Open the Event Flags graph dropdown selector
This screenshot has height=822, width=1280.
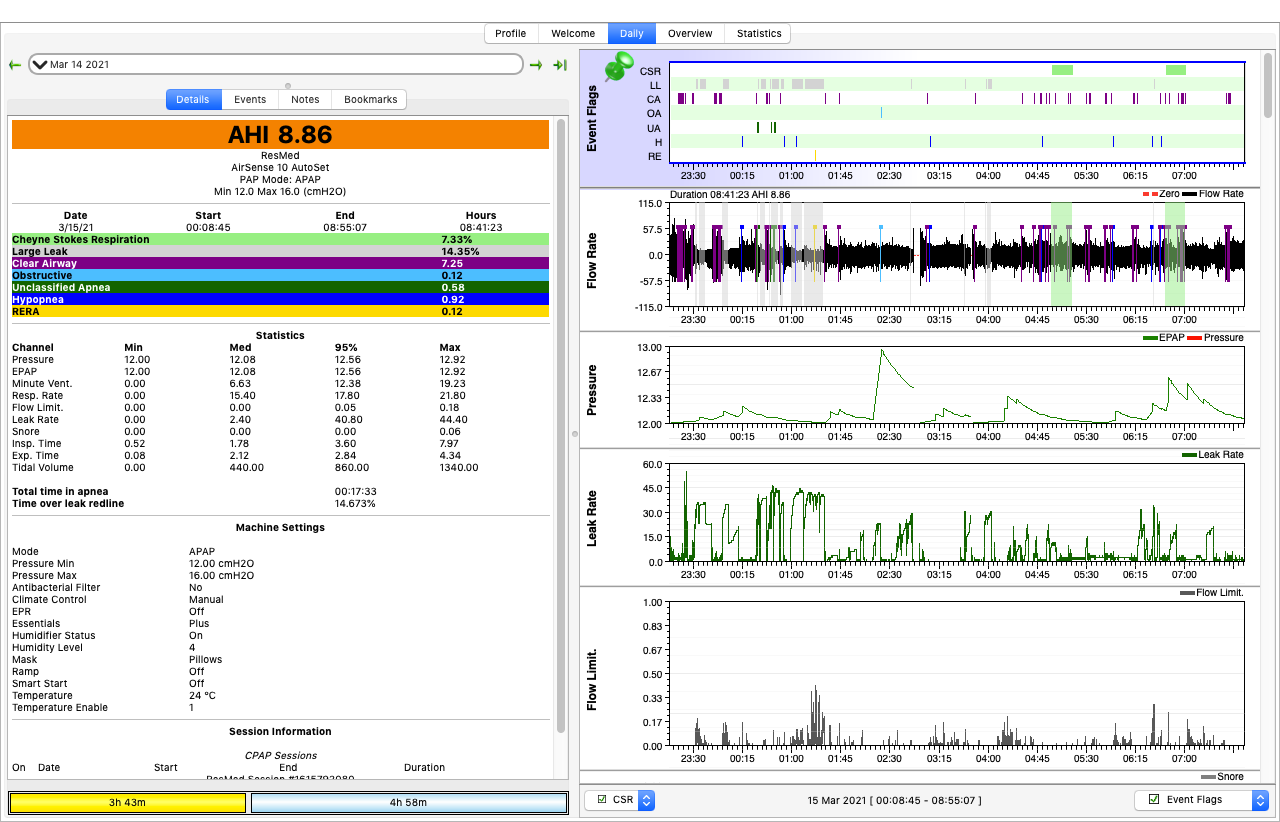pos(1260,800)
